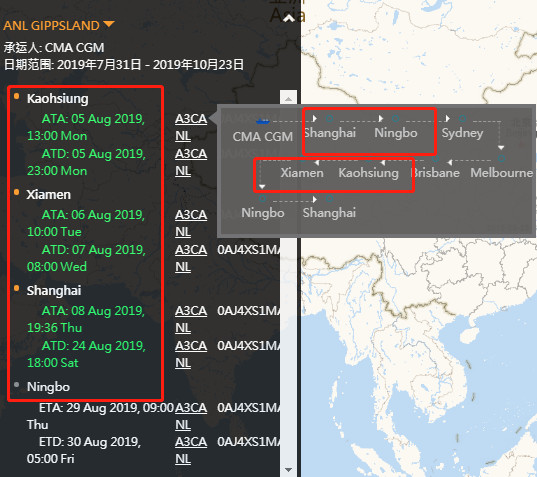
Task: Select the Shanghai port entry in schedule
Action: click(x=54, y=290)
